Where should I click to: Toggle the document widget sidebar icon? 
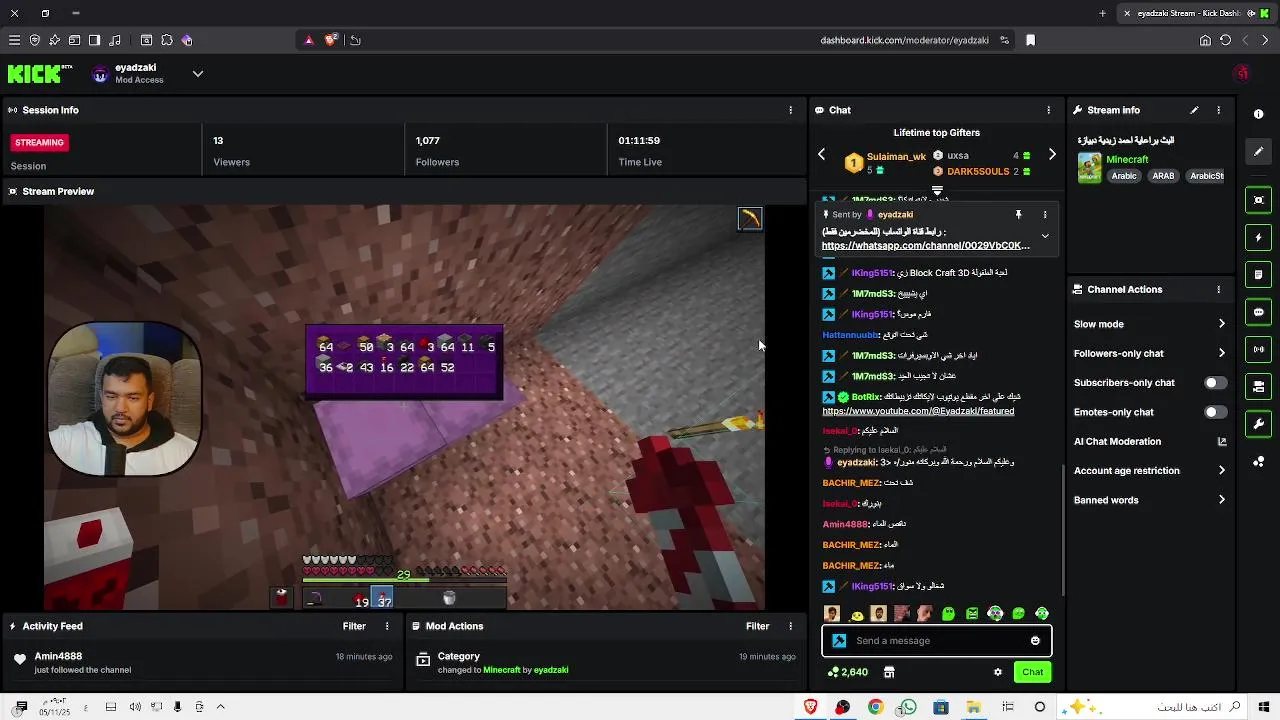1259,274
